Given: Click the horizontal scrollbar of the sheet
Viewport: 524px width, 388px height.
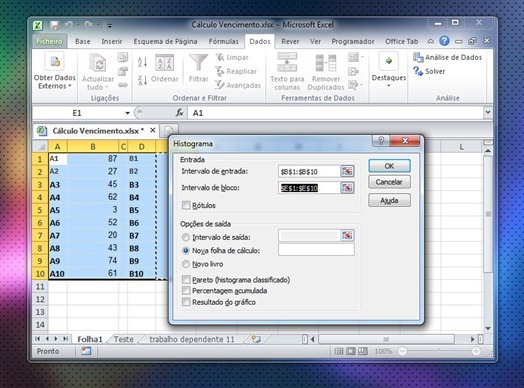Looking at the screenshot, I should click(386, 340).
